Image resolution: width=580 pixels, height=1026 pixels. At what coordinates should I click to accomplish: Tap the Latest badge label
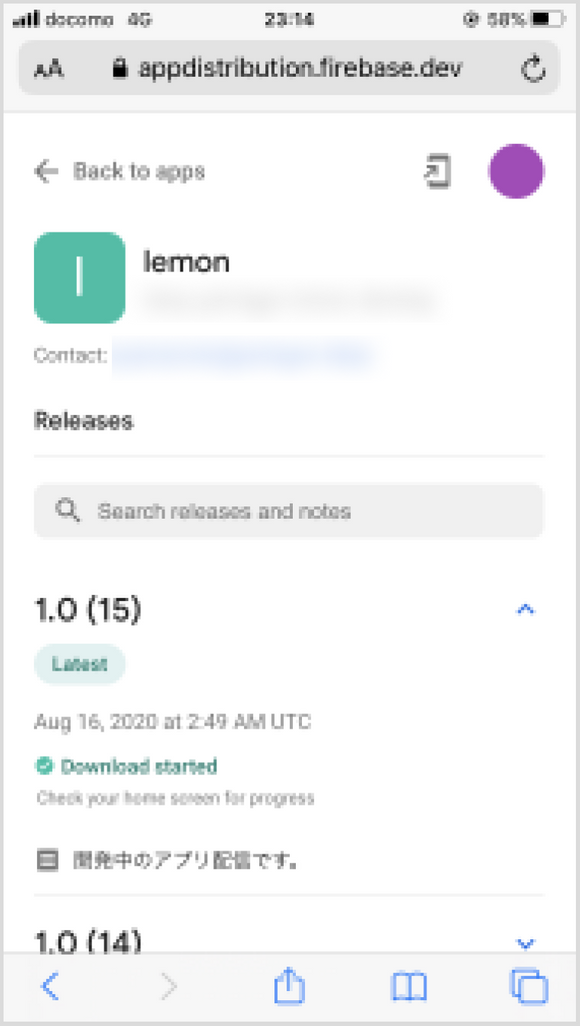click(79, 664)
